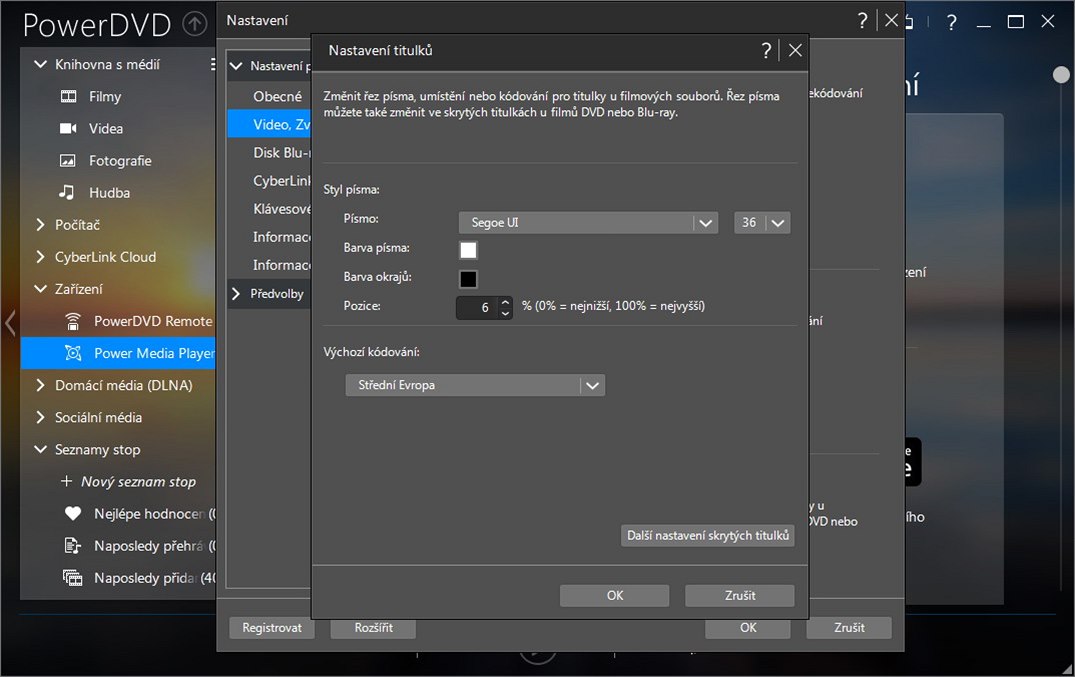
Task: Collapse the Knihovna s médii section
Action: click(x=41, y=65)
